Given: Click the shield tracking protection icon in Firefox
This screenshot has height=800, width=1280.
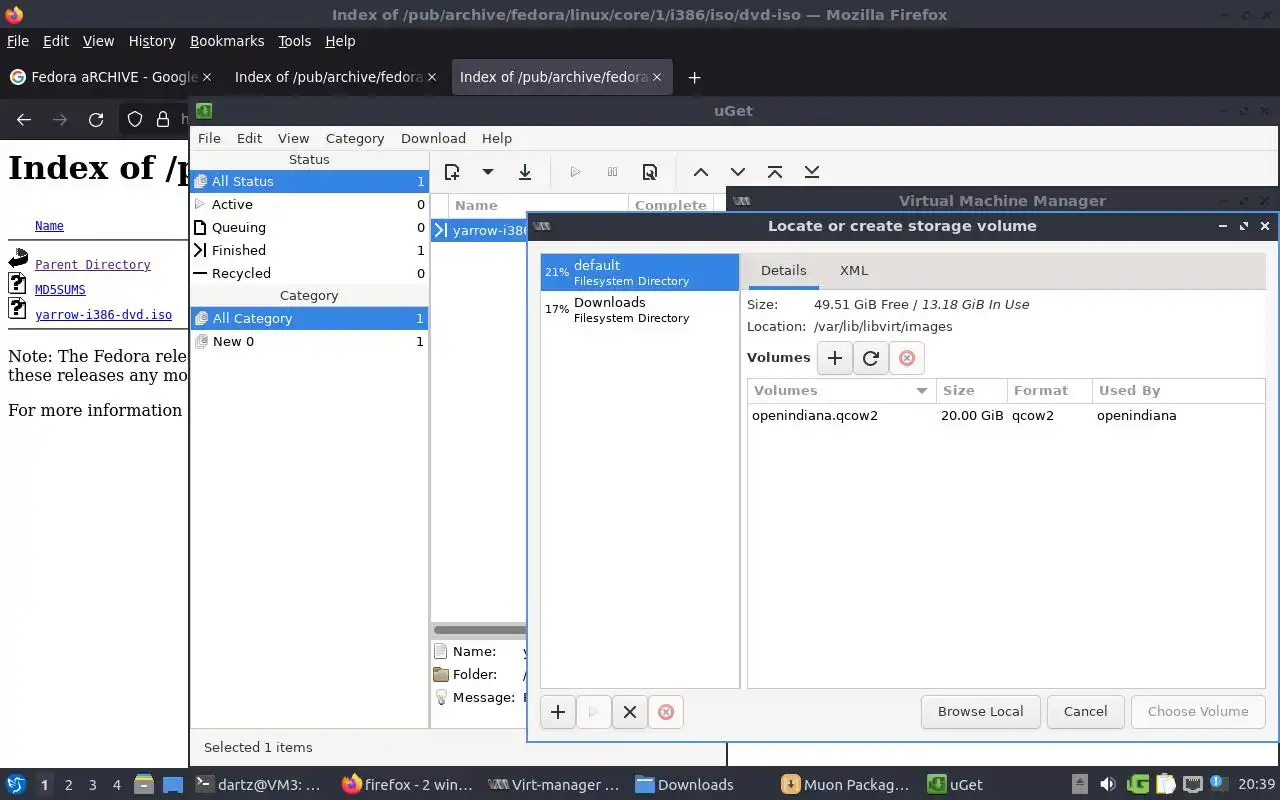Looking at the screenshot, I should (135, 120).
